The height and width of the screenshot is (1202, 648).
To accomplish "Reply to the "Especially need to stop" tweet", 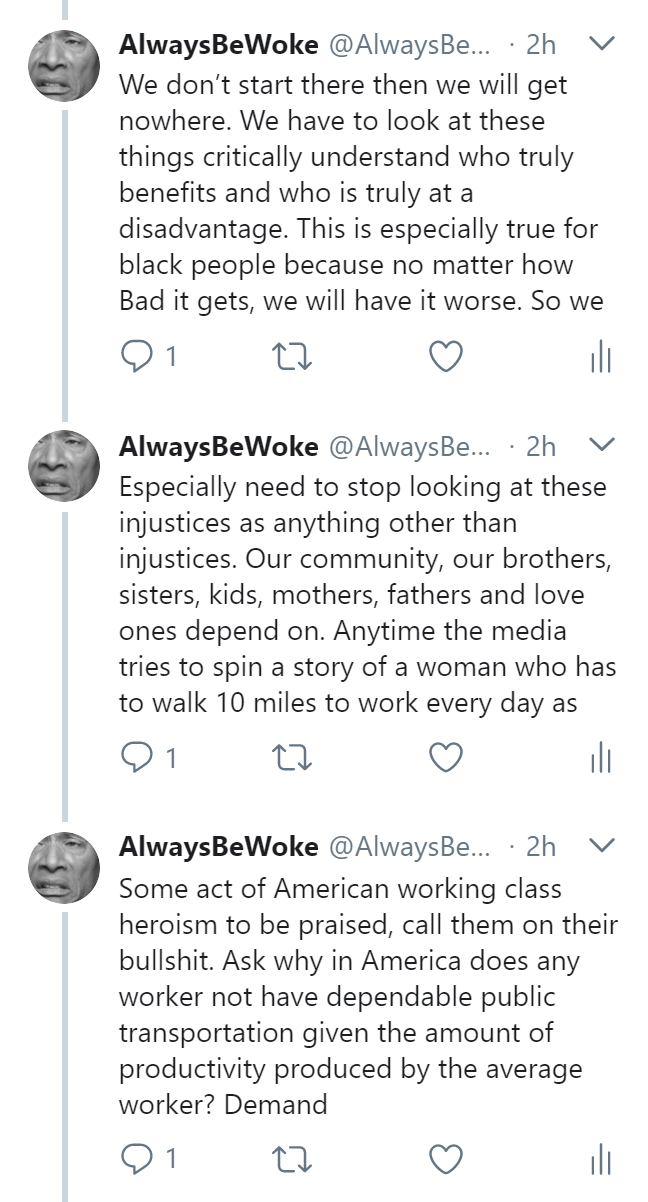I will (x=135, y=759).
